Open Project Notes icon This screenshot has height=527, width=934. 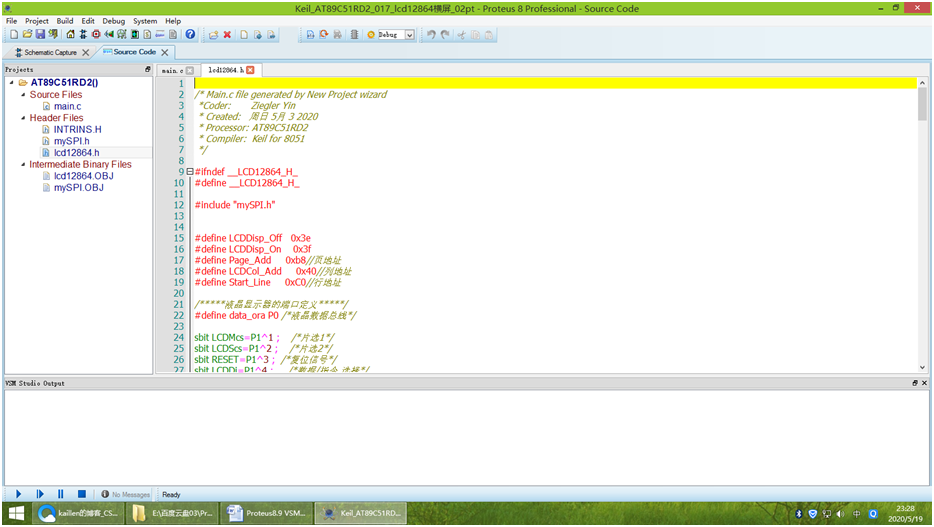coord(173,35)
